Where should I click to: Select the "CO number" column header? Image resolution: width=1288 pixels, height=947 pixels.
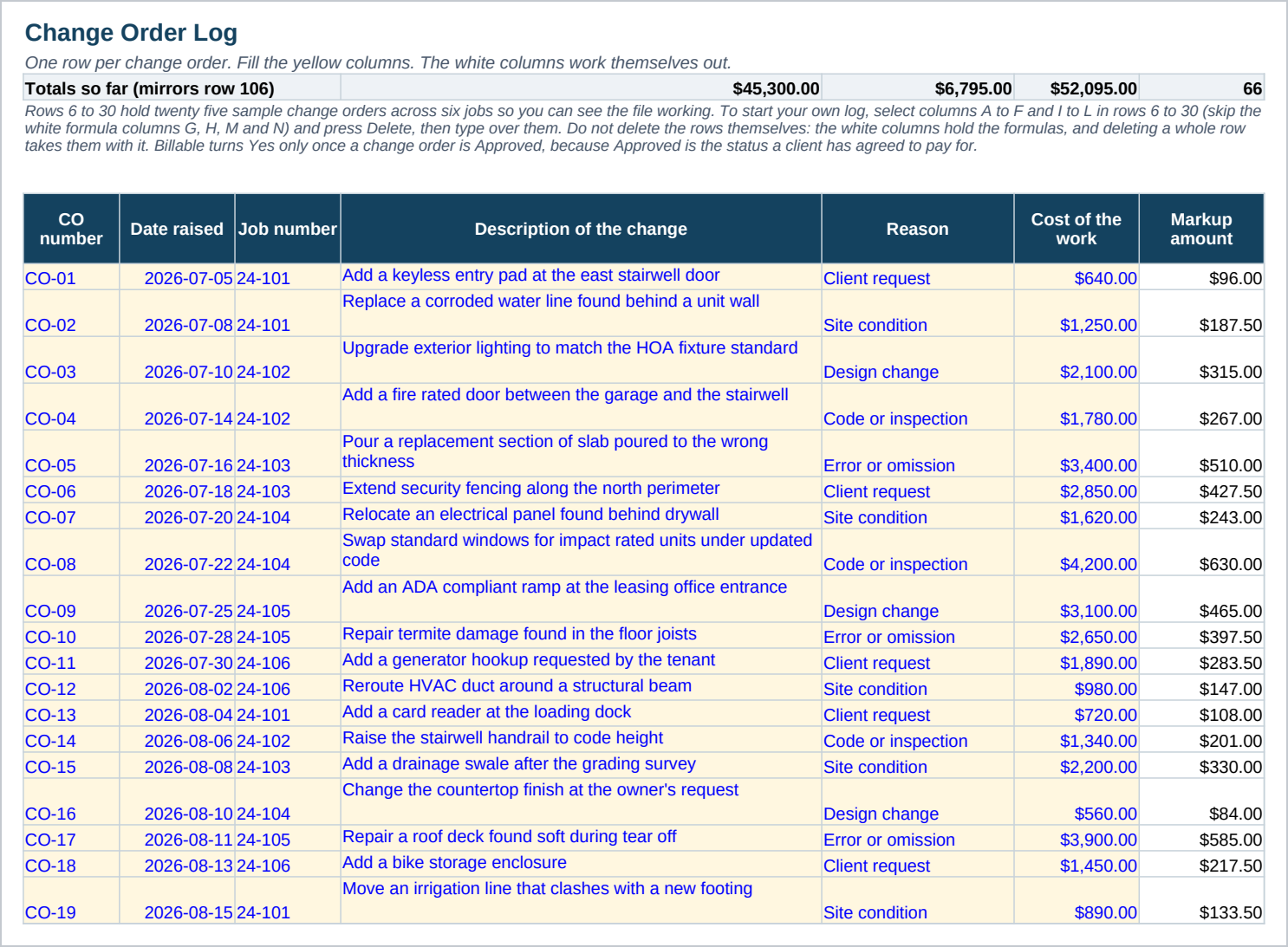click(x=71, y=229)
